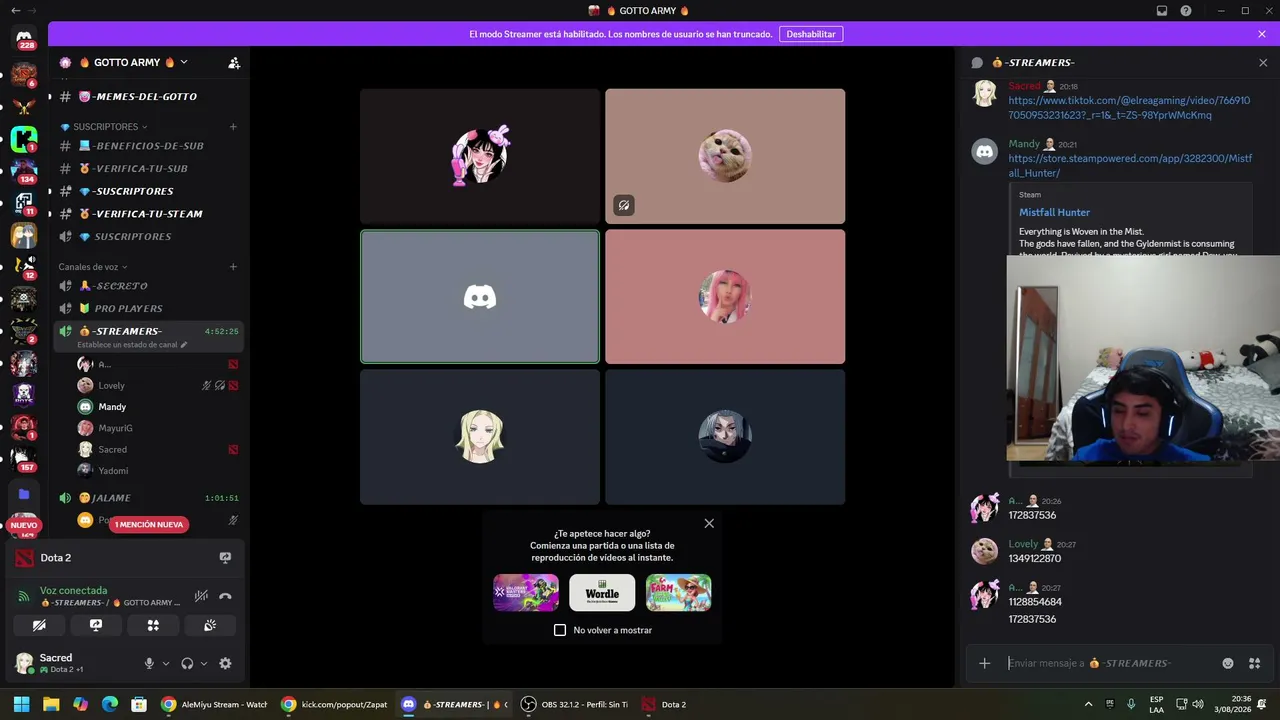Add a channel to SUSCRIPTORES category
Viewport: 1280px width, 720px height.
(x=233, y=127)
